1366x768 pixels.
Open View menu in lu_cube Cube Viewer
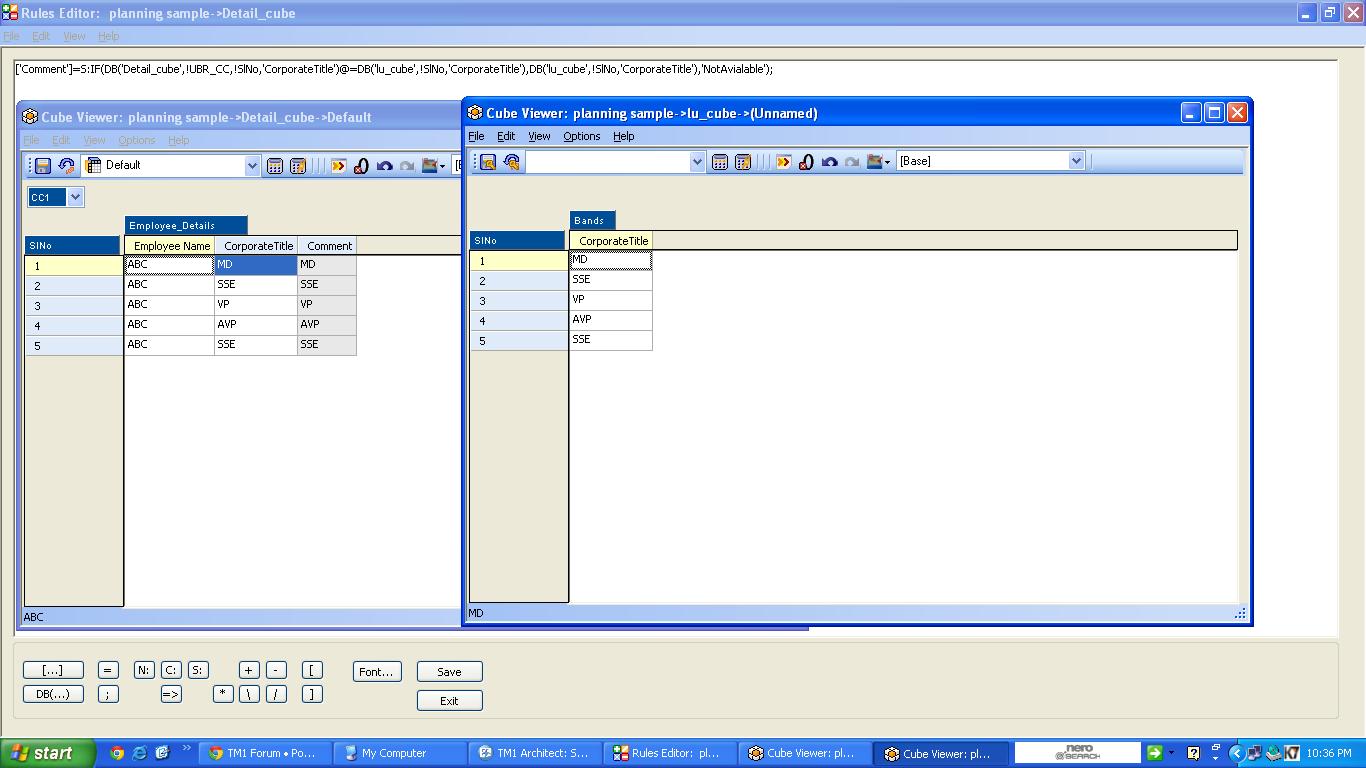point(539,136)
